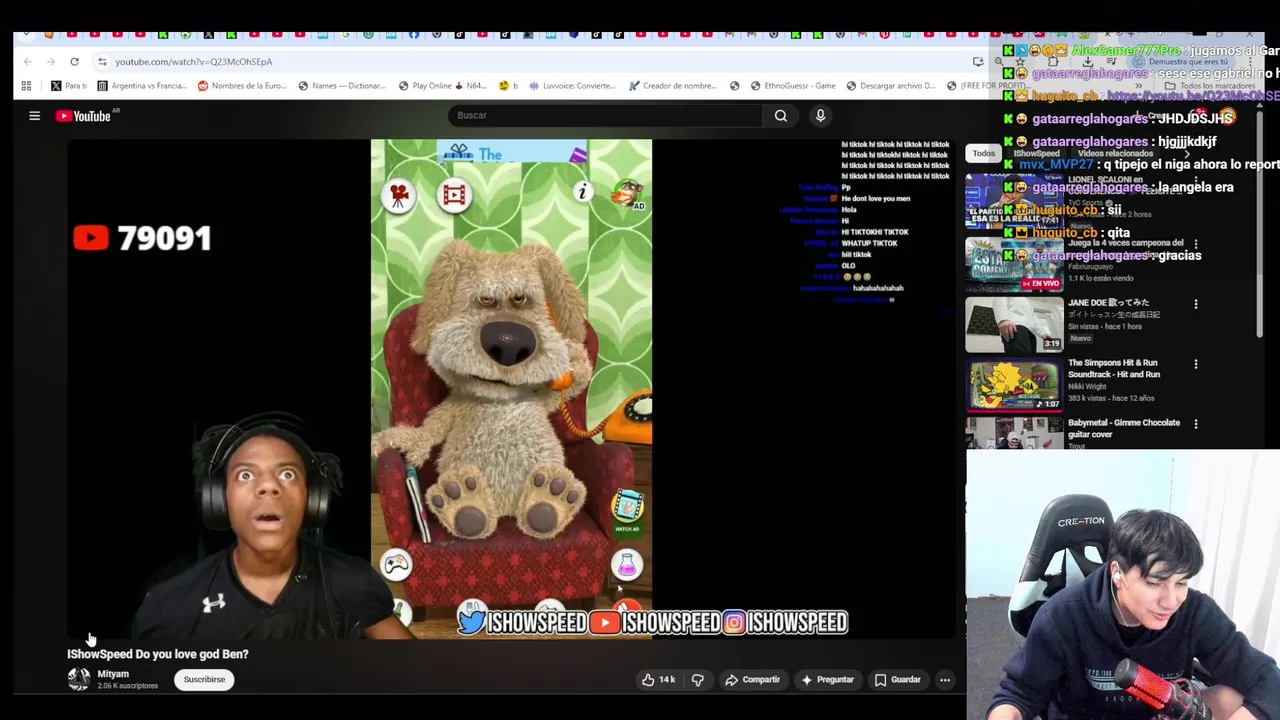The height and width of the screenshot is (720, 1280).
Task: Click the Preguntar button
Action: pos(826,680)
